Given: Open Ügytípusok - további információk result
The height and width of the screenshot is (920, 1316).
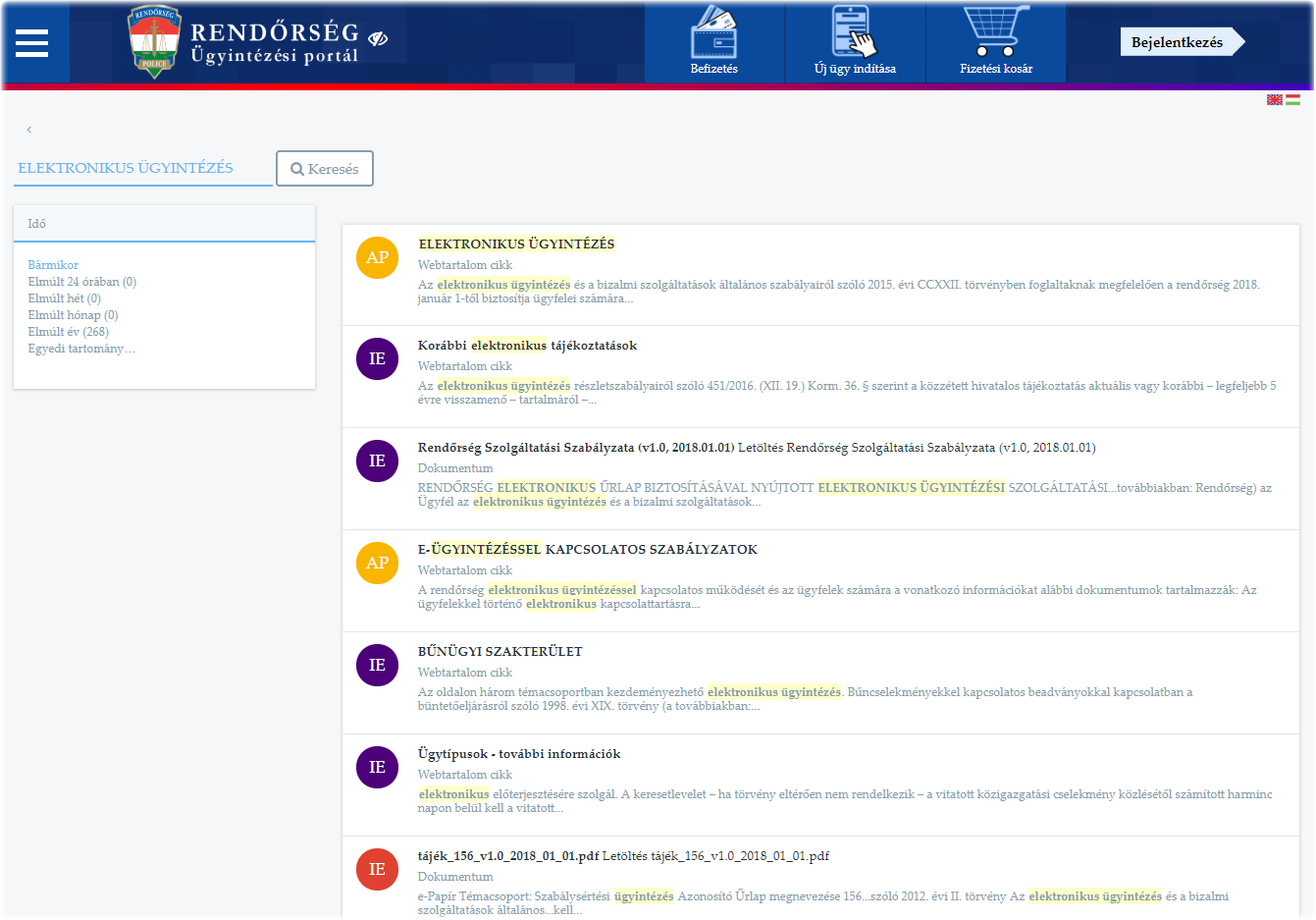Looking at the screenshot, I should (x=519, y=754).
